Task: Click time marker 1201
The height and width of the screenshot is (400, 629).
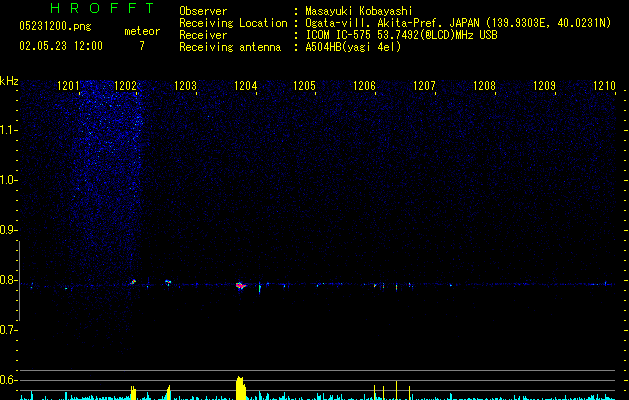Action: tap(68, 86)
